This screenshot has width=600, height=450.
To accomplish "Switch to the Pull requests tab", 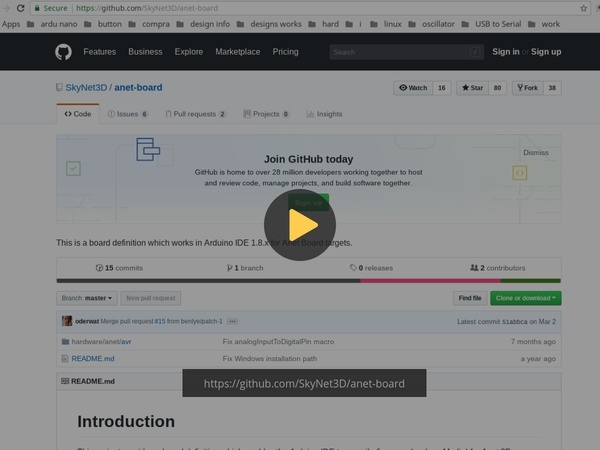I will 196,114.
